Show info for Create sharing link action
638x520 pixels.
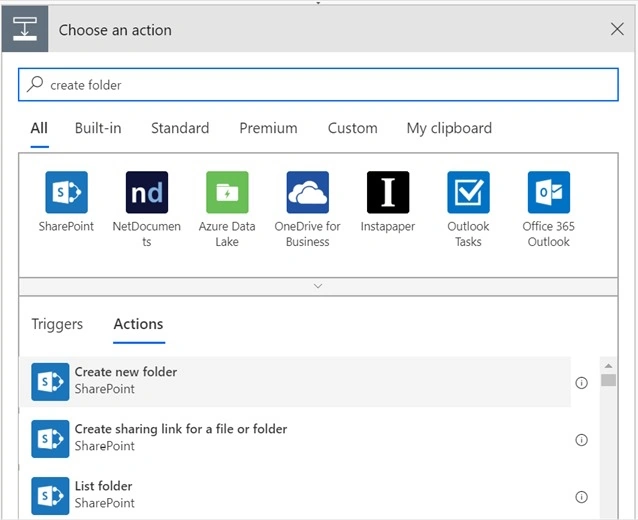(581, 440)
